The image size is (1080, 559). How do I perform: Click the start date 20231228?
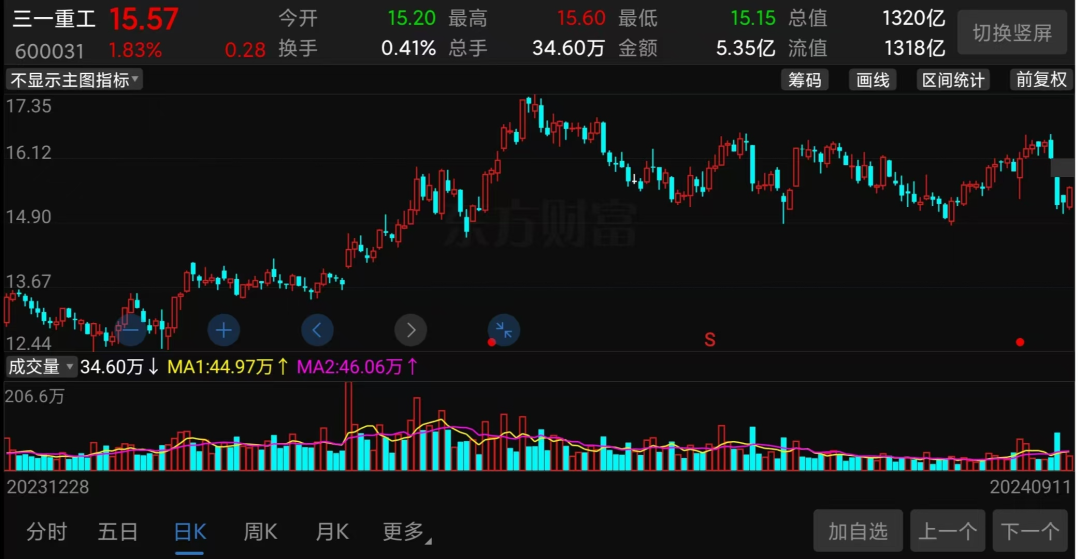tap(48, 487)
